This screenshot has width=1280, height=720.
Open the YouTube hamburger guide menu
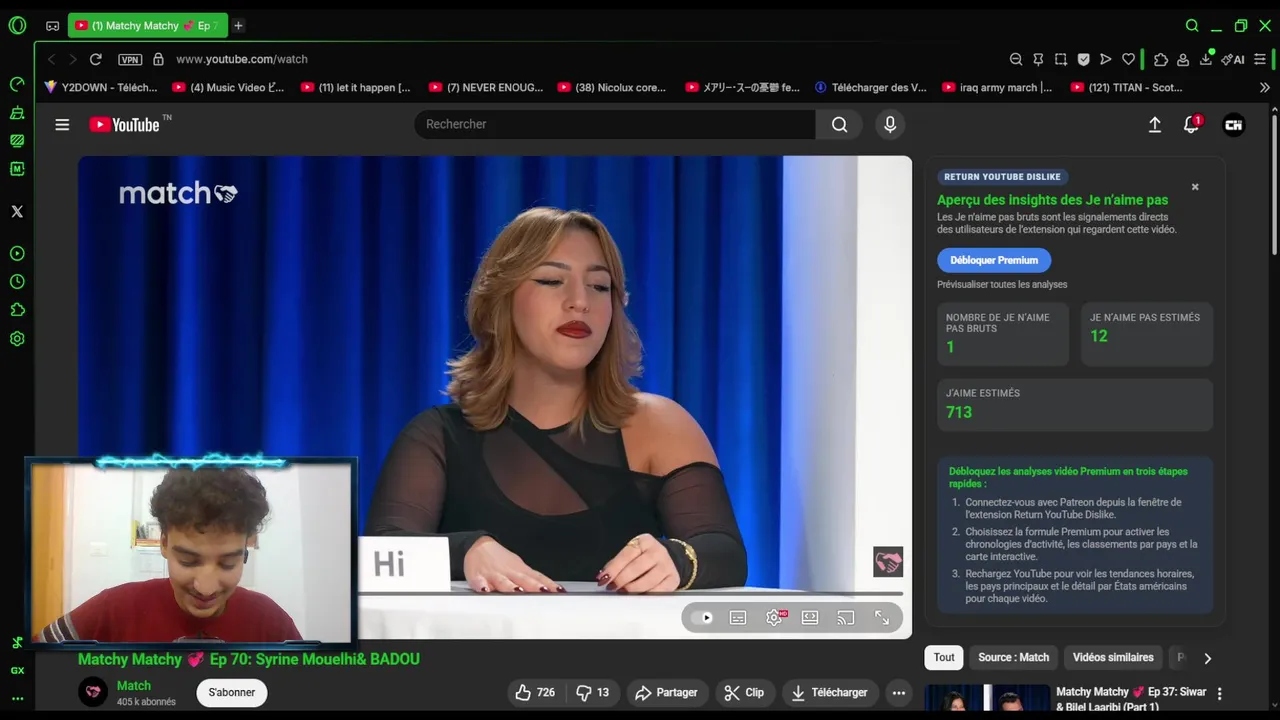tap(62, 125)
